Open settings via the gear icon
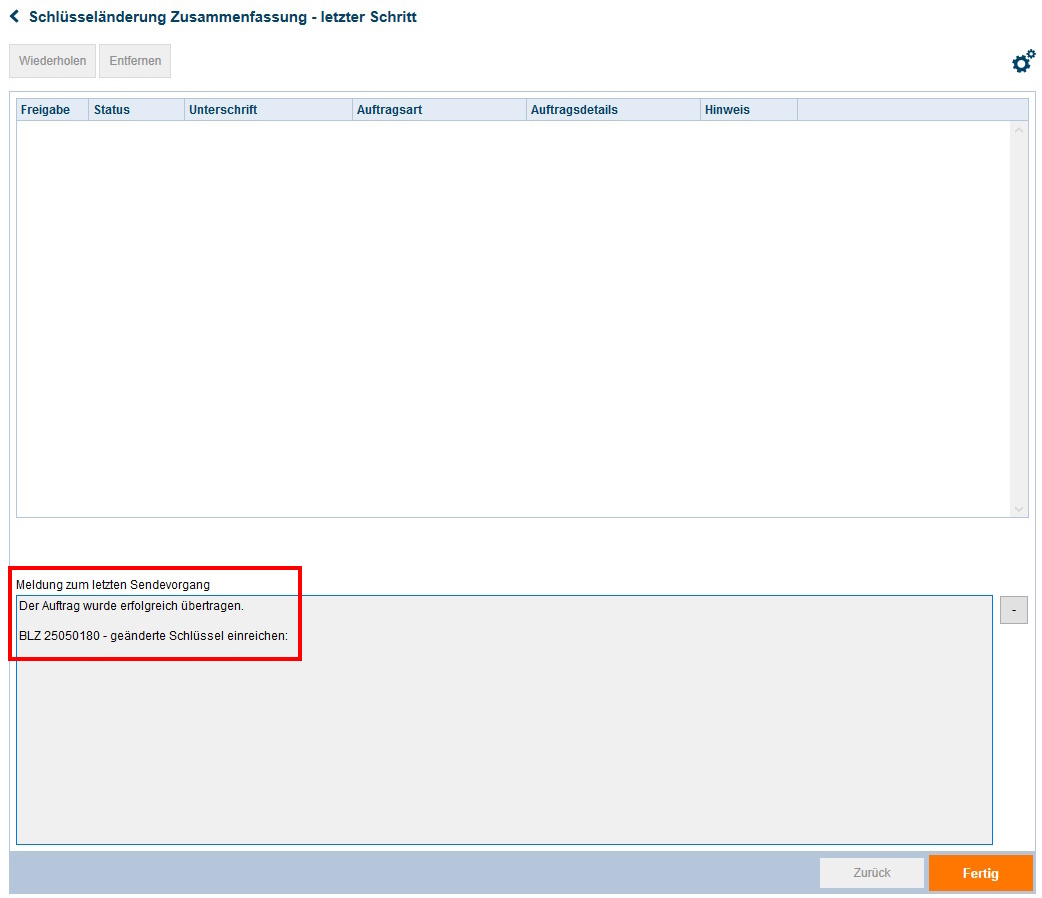Screen dimensions: 1042x898 (x=1023, y=62)
